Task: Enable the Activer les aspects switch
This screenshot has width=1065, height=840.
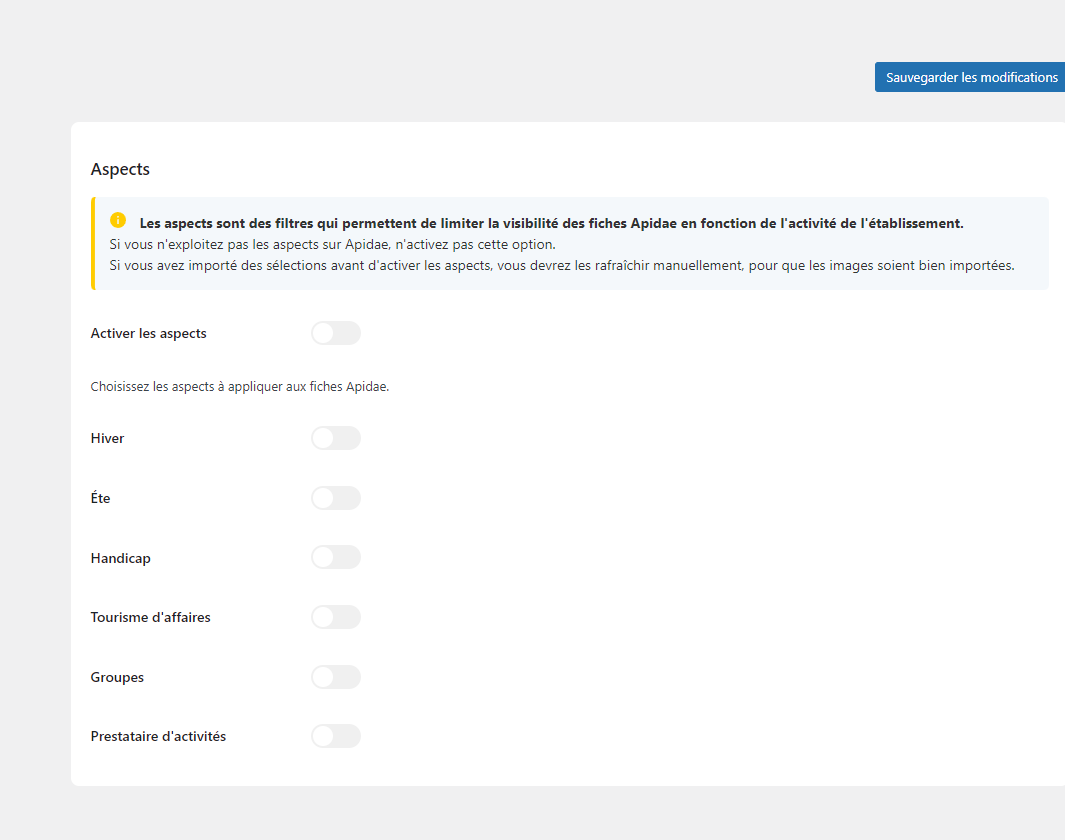Action: pyautogui.click(x=335, y=333)
